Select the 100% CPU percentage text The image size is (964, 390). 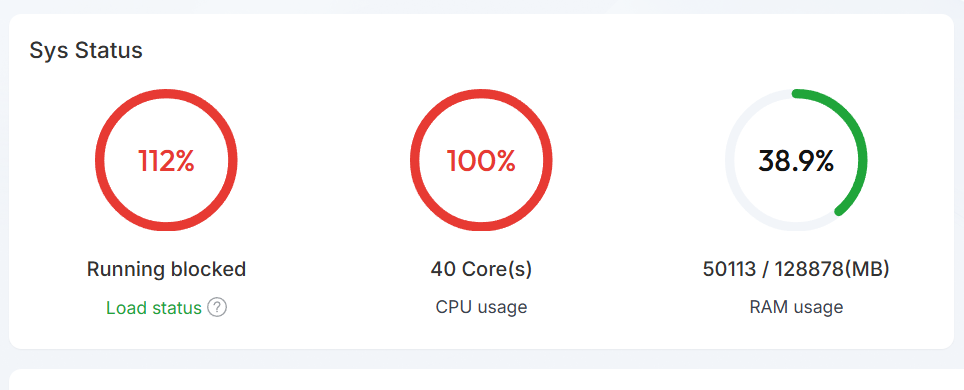481,161
